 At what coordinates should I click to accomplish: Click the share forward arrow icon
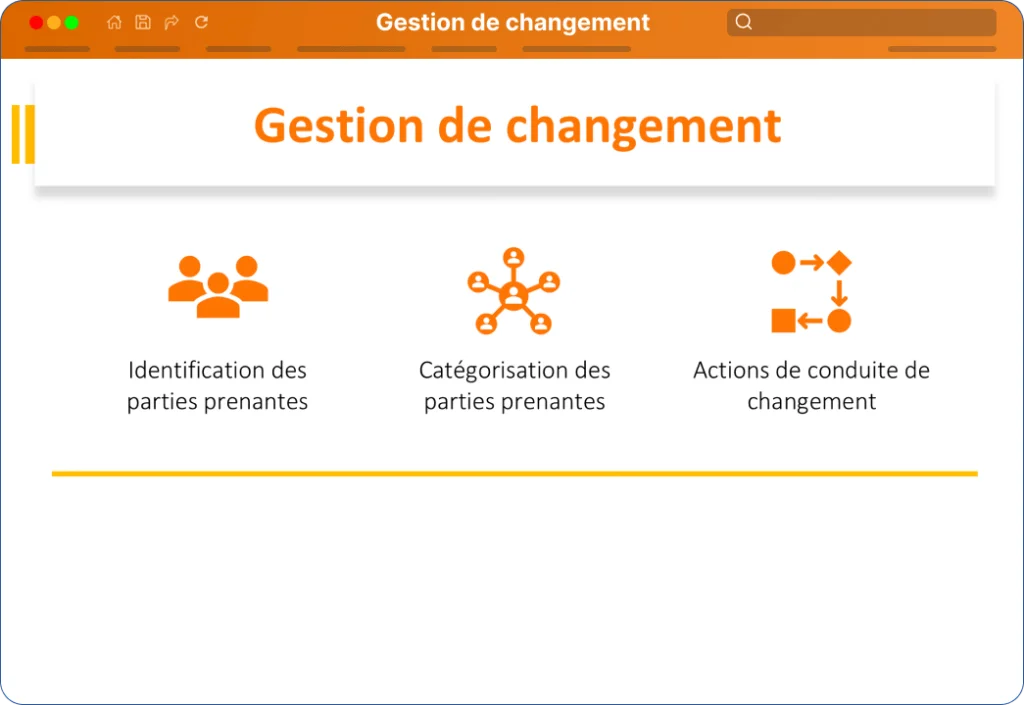pos(172,22)
